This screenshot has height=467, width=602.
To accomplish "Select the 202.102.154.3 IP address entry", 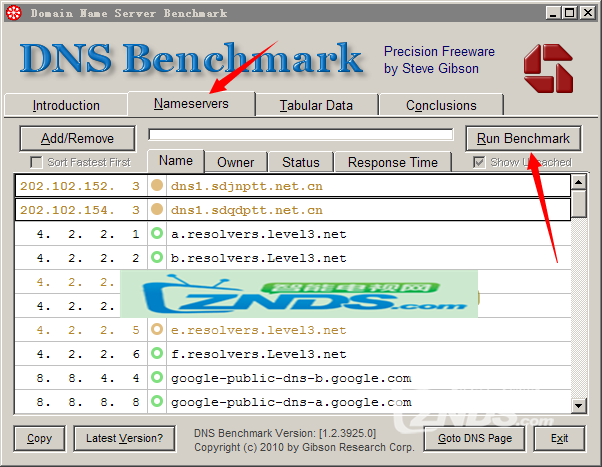I will pos(80,210).
